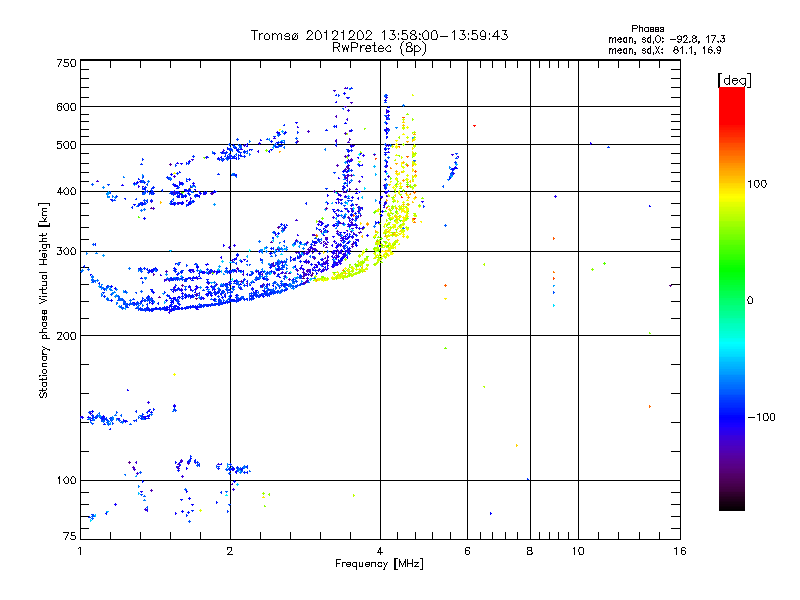Click the frequency axis '2' label
The image size is (800, 600).
click(230, 551)
